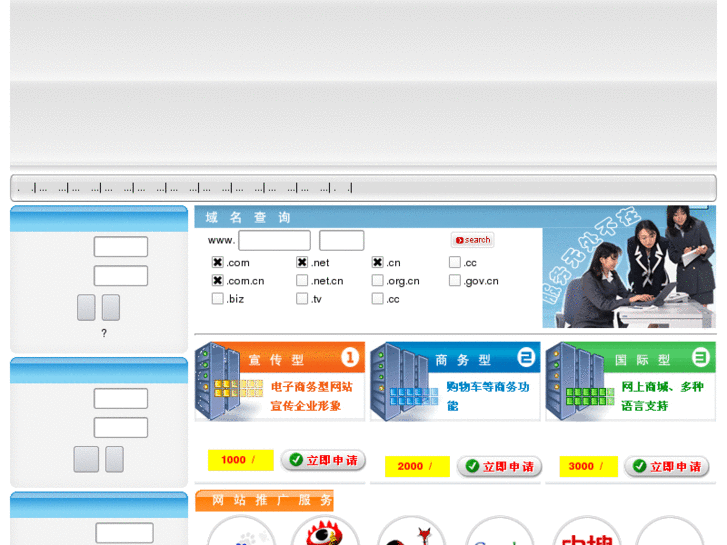Open the 宣传型 website plan banner
The width and height of the screenshot is (727, 545).
(x=280, y=381)
